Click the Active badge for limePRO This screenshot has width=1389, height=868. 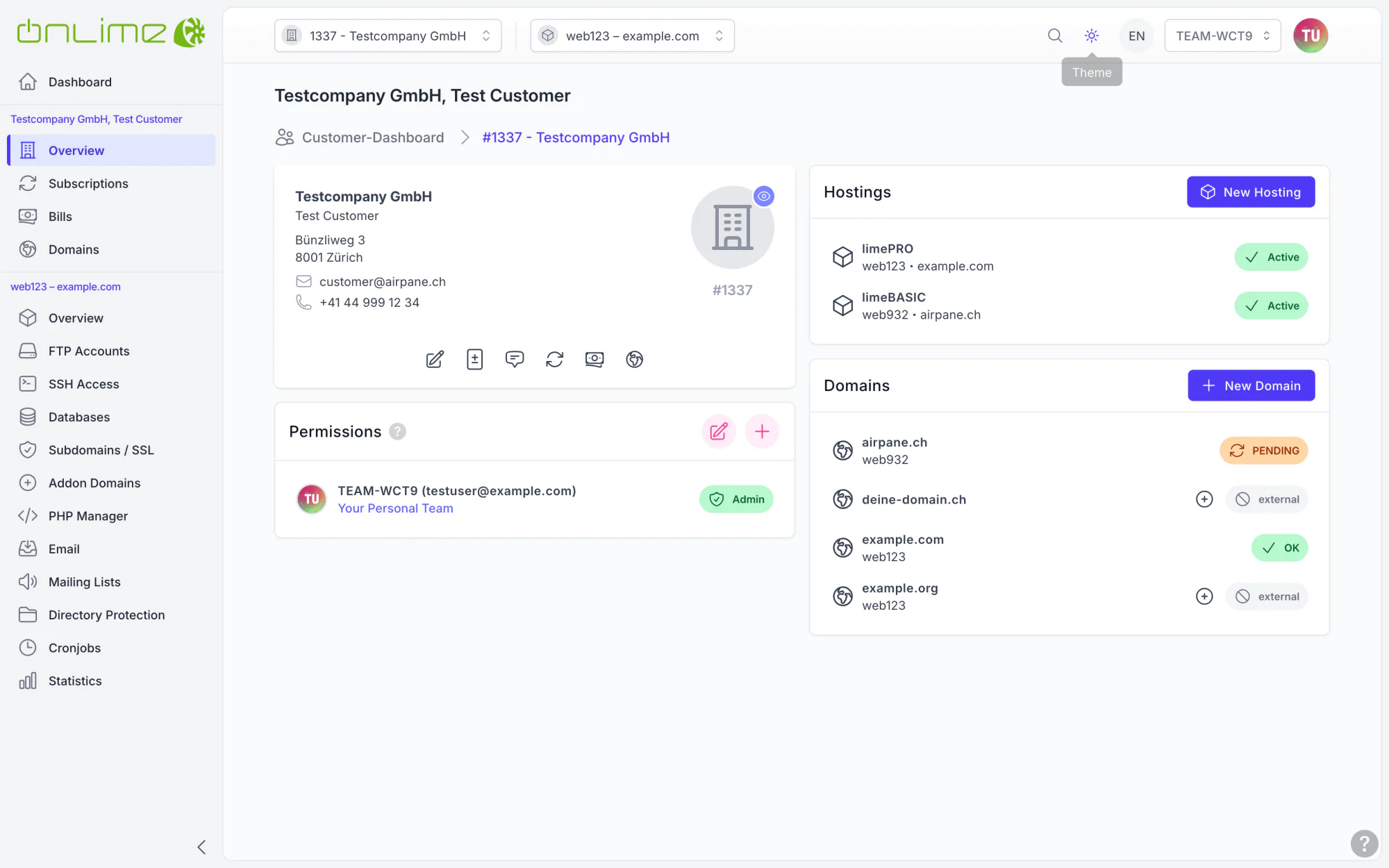(x=1271, y=257)
